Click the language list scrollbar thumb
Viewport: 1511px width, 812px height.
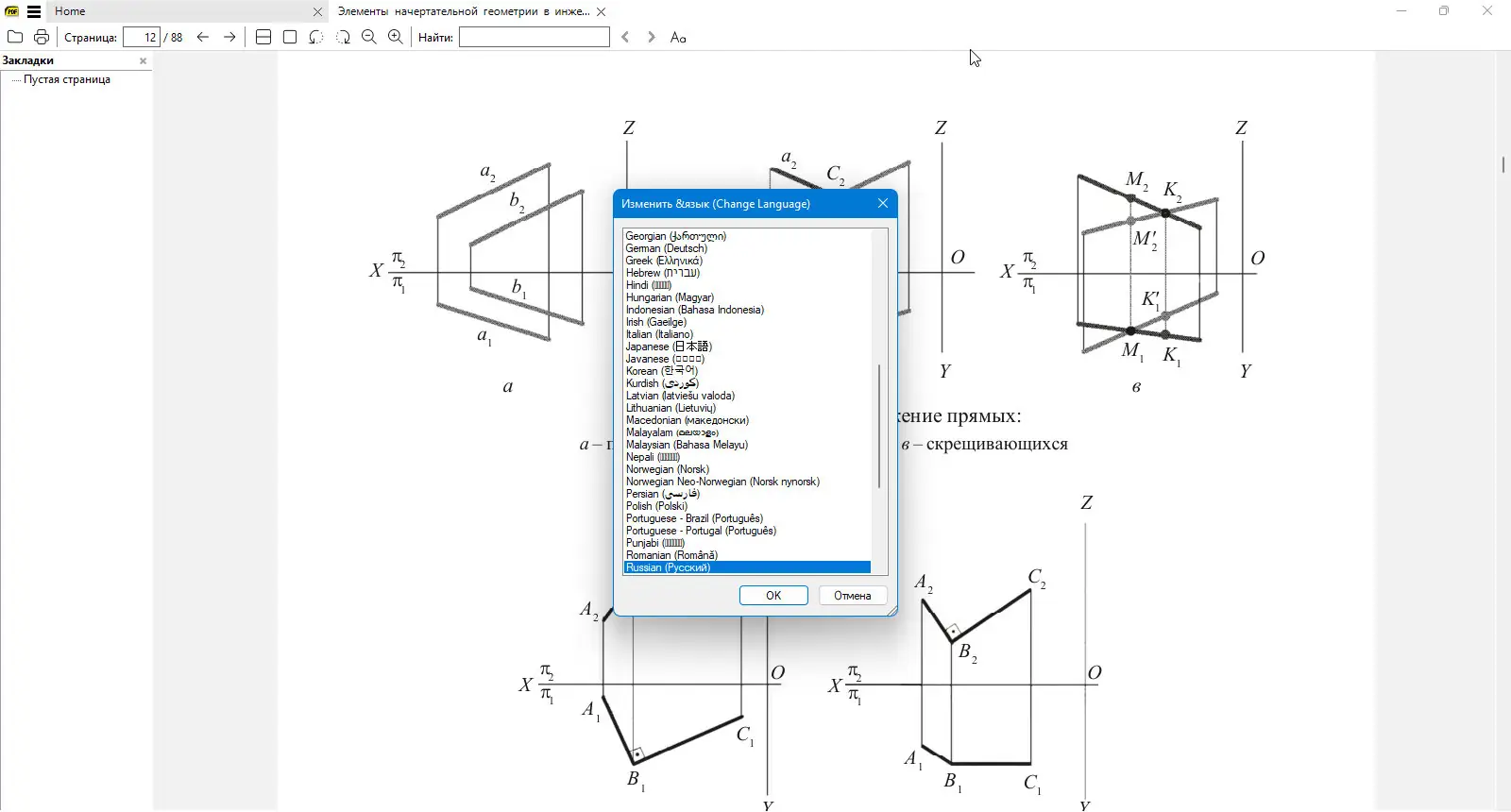(x=879, y=426)
